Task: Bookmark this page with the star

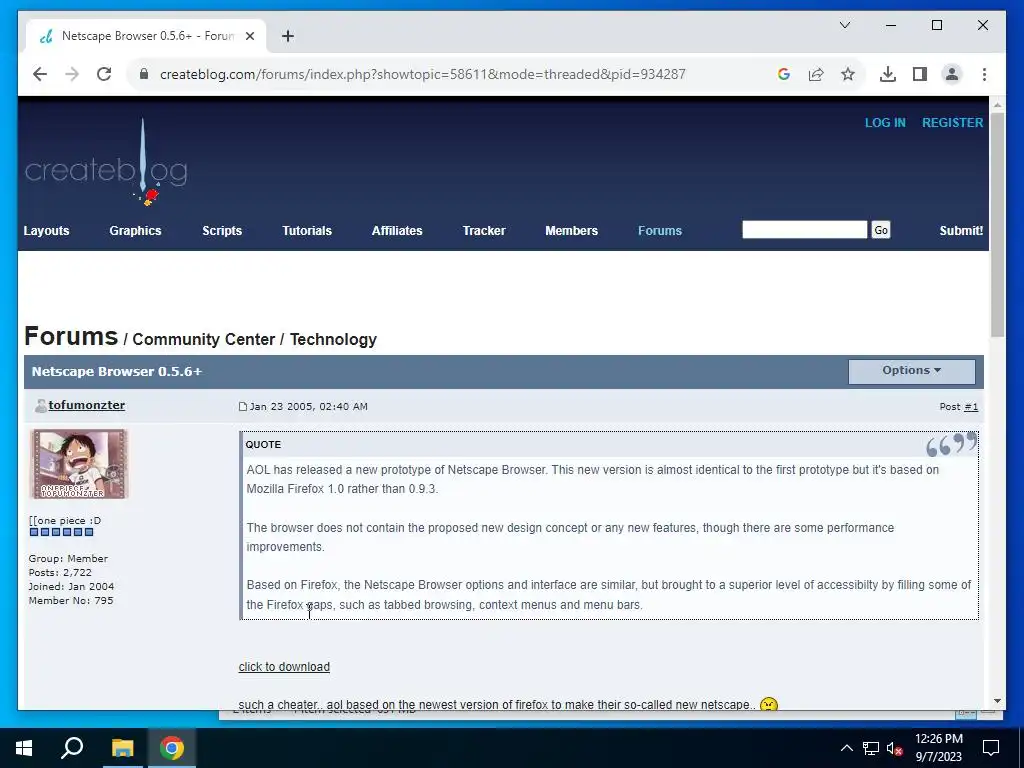Action: 848,74
